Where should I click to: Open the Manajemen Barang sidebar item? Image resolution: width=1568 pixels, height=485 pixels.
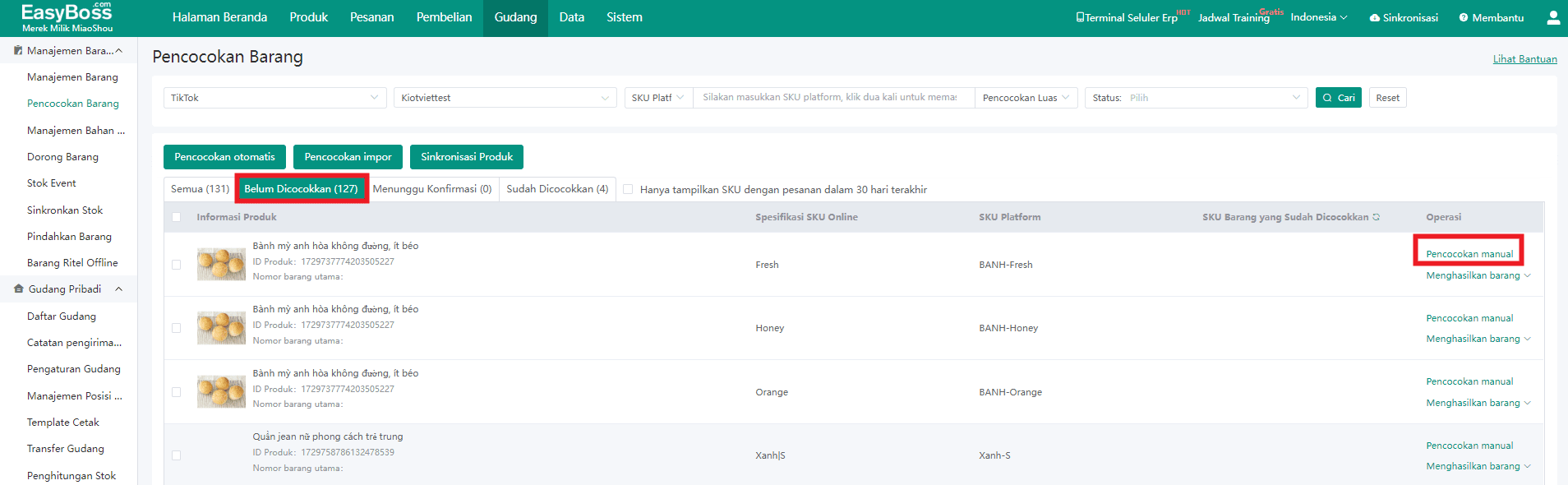(72, 77)
